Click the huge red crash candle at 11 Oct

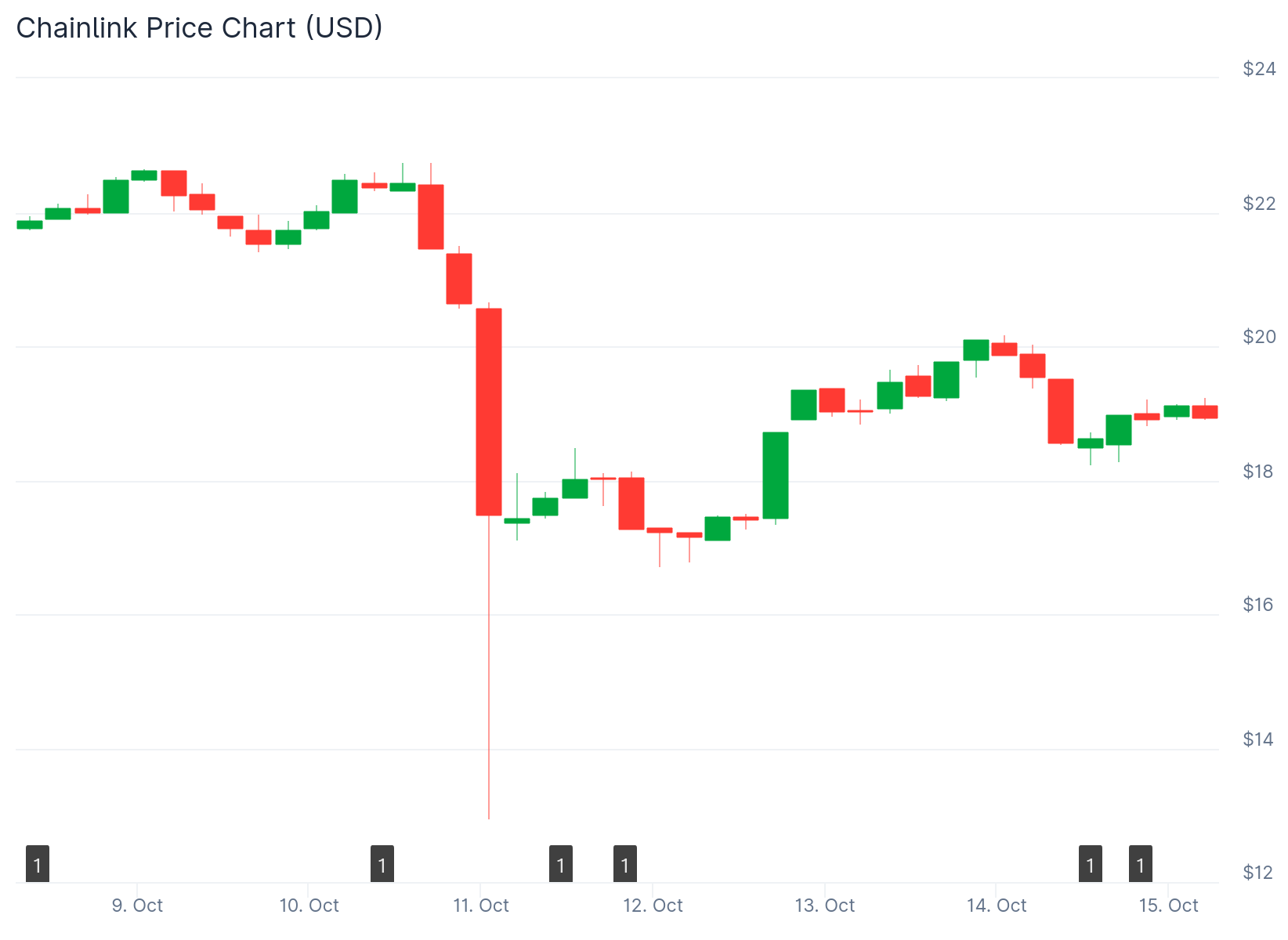point(489,412)
